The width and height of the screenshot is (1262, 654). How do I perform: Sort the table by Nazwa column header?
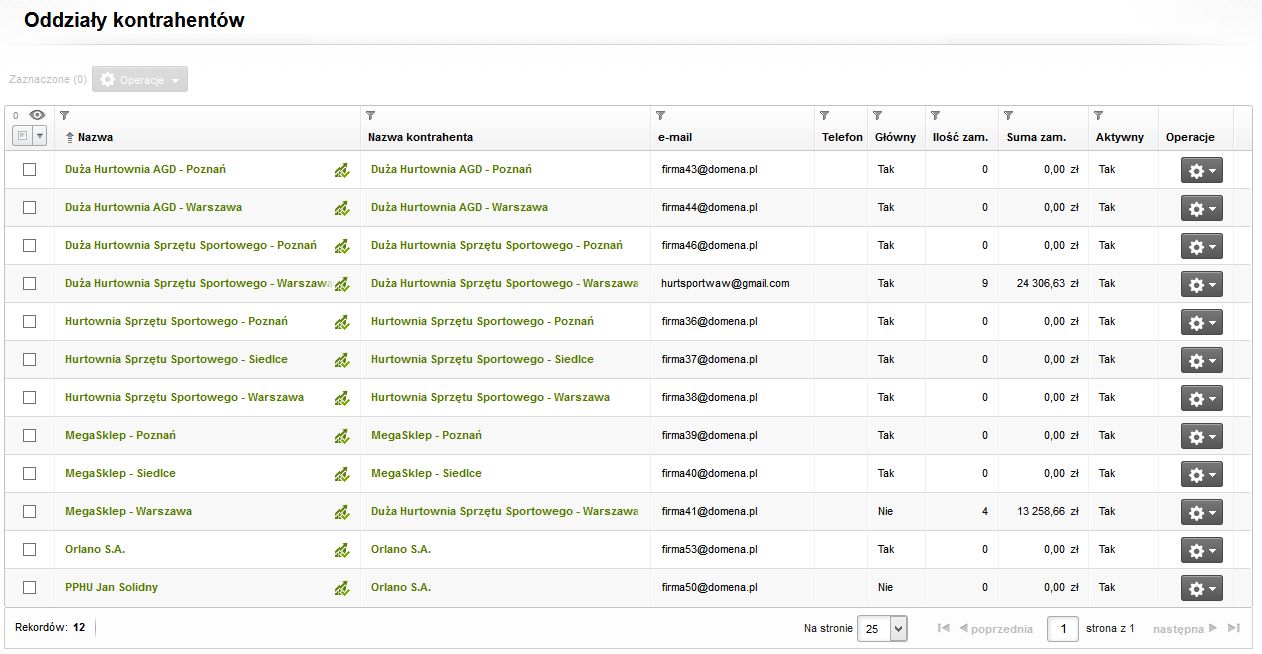(95, 137)
